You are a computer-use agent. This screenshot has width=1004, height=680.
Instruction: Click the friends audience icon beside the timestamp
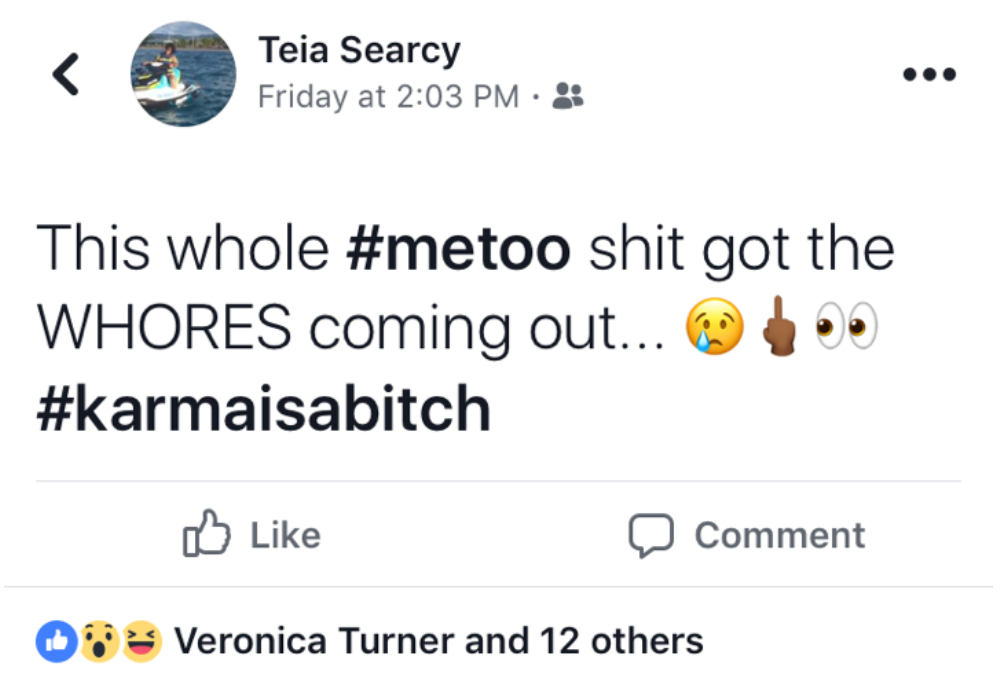click(568, 97)
